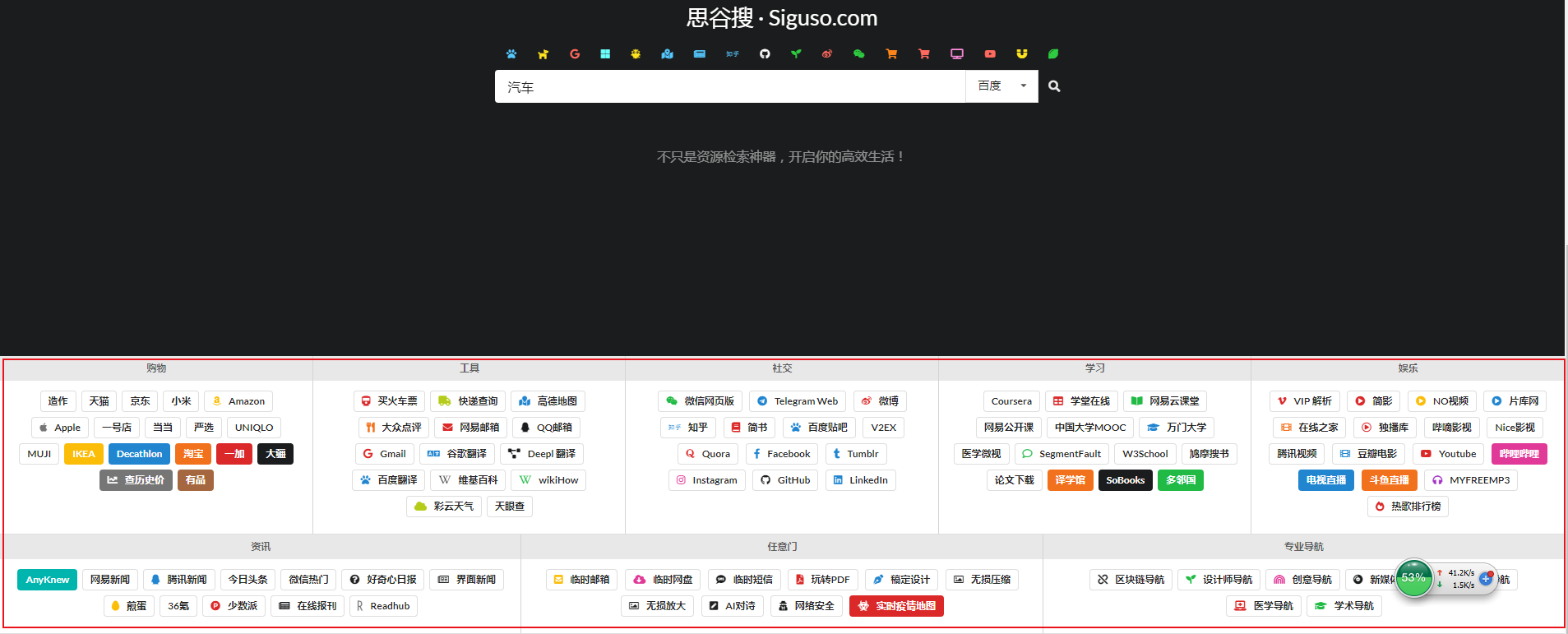Click the Instagram button
This screenshot has width=1568, height=634.
pyautogui.click(x=707, y=480)
